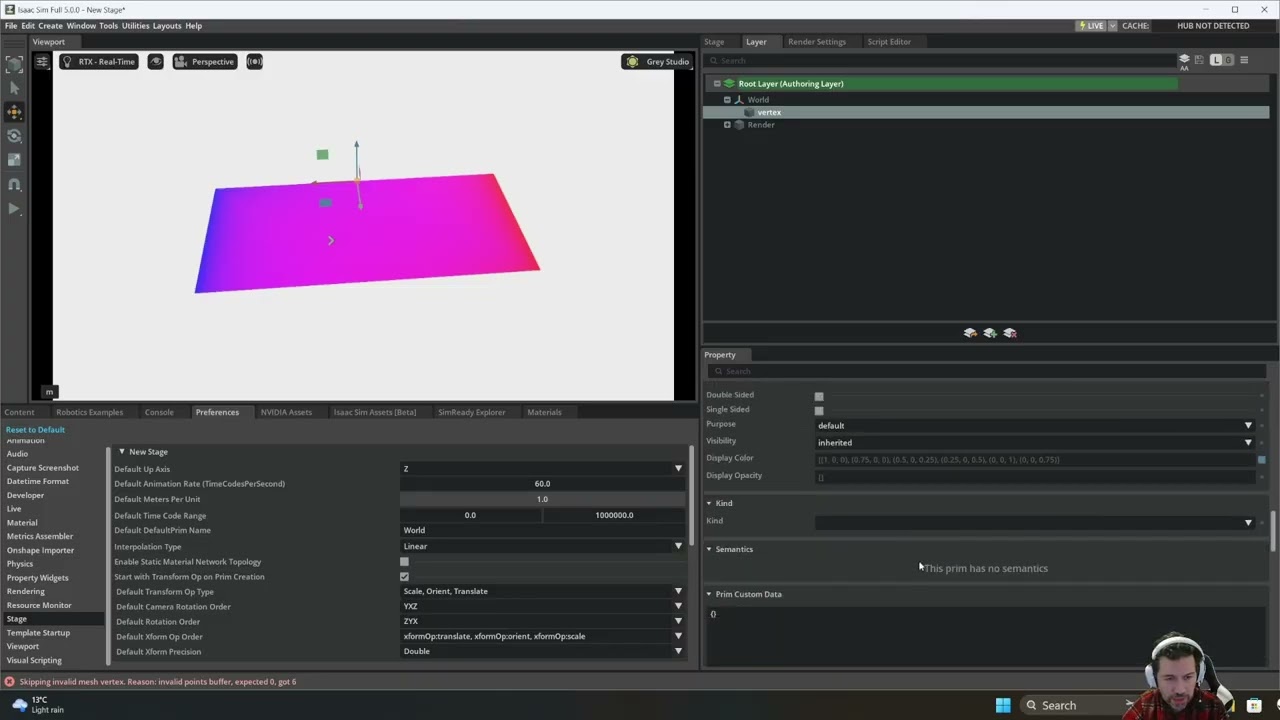The image size is (1280, 720).
Task: Open the Purpose dropdown
Action: click(1035, 425)
